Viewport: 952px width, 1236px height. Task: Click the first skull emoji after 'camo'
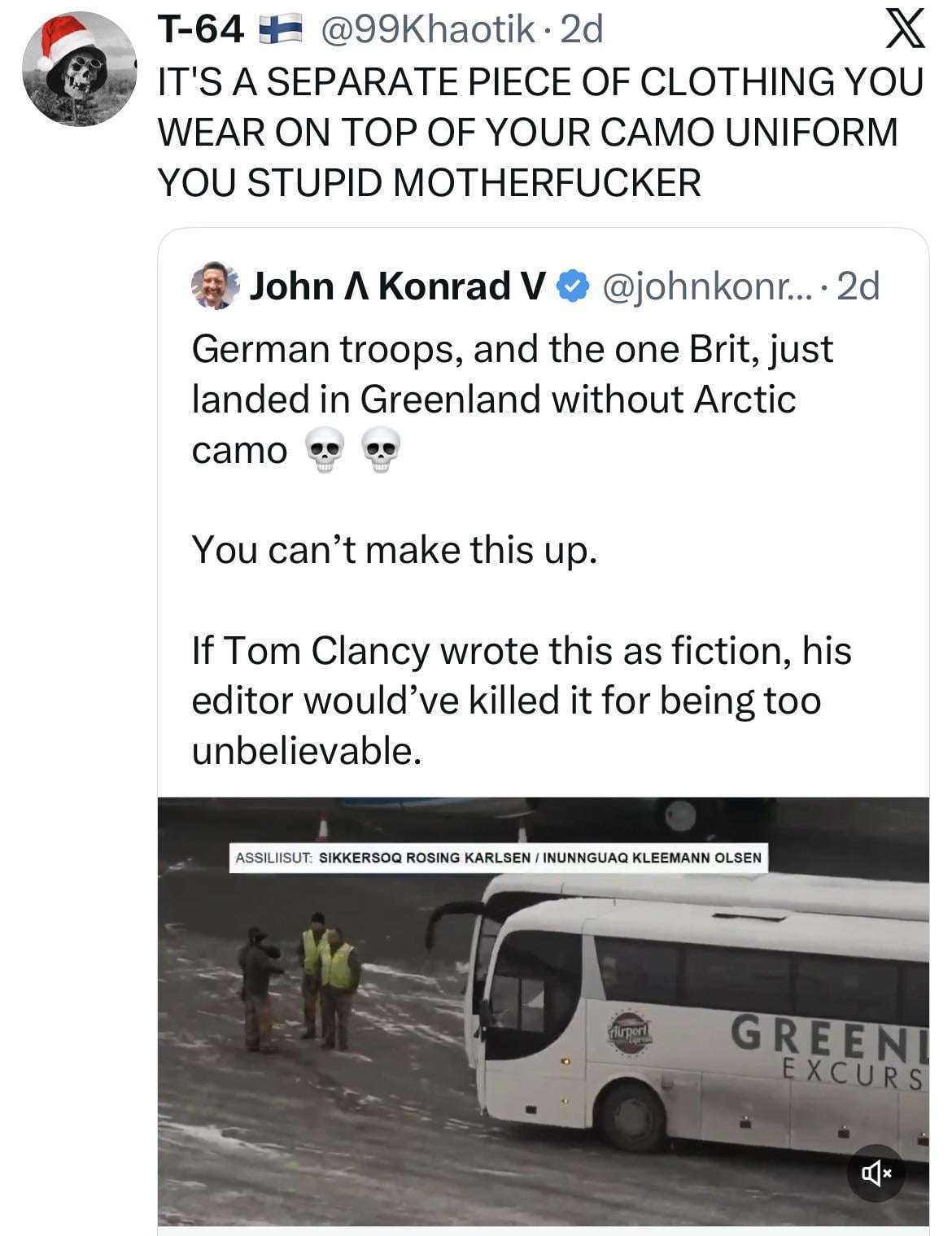(x=324, y=450)
